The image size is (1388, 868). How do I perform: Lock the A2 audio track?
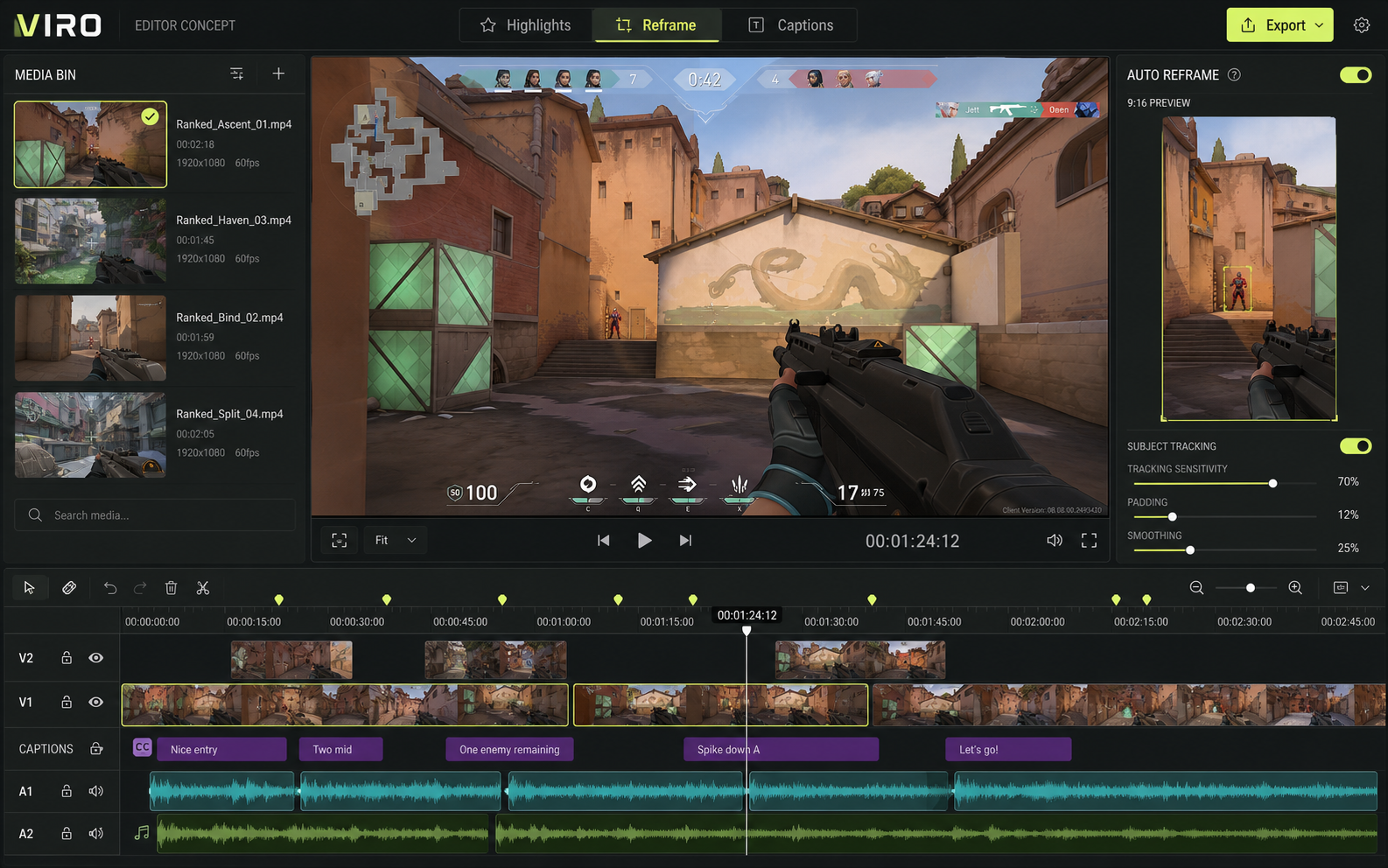(x=67, y=834)
